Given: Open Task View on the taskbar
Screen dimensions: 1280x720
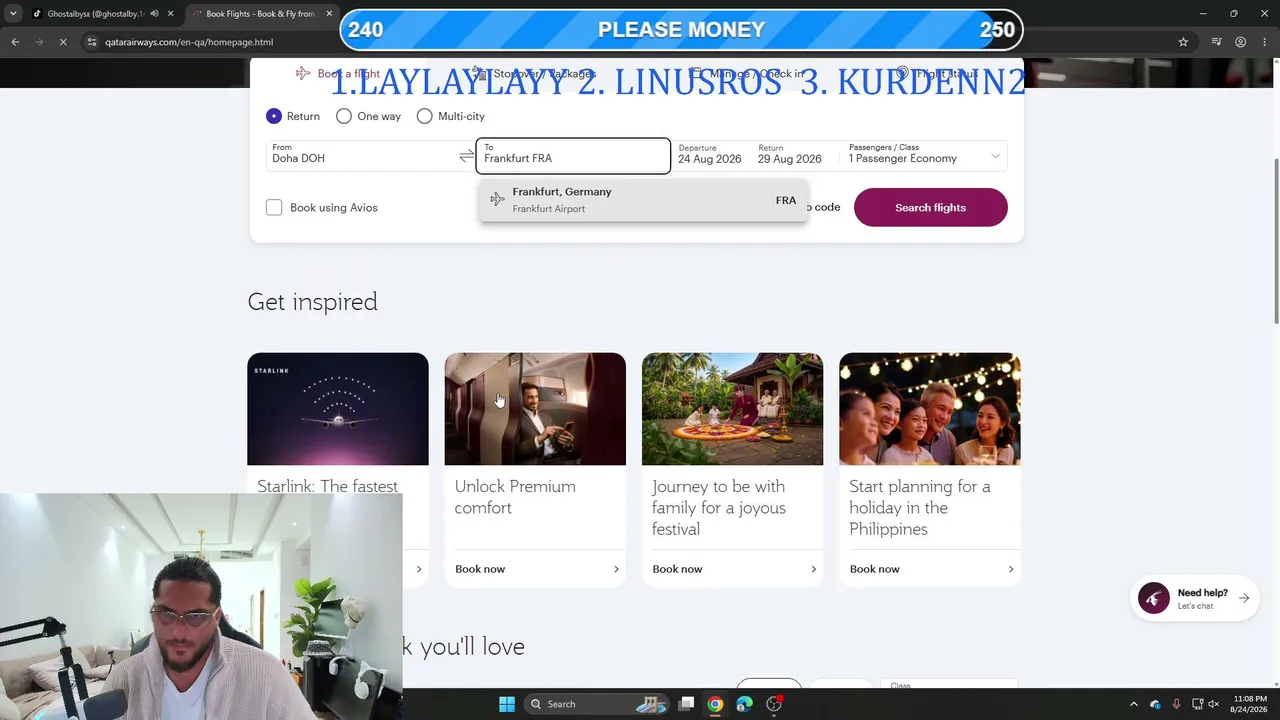Looking at the screenshot, I should pos(686,704).
